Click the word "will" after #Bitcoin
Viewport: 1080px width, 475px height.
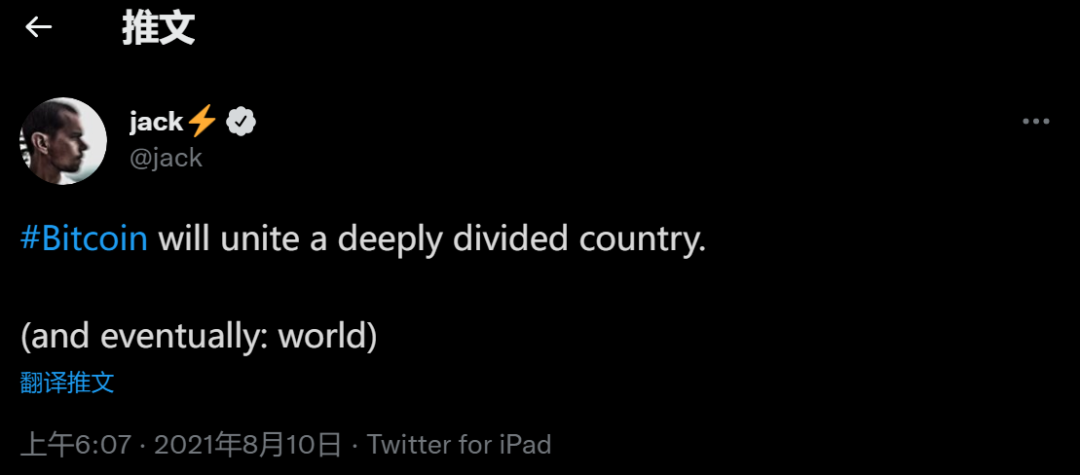tap(185, 239)
